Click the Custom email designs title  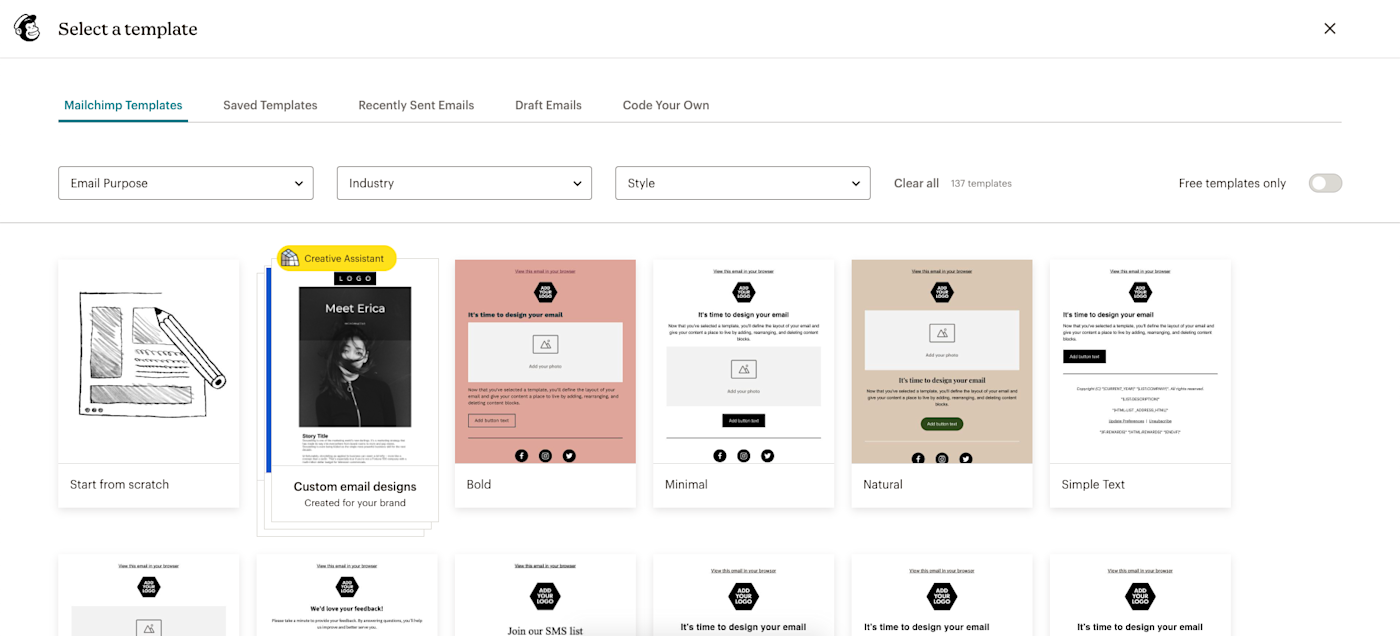click(355, 487)
